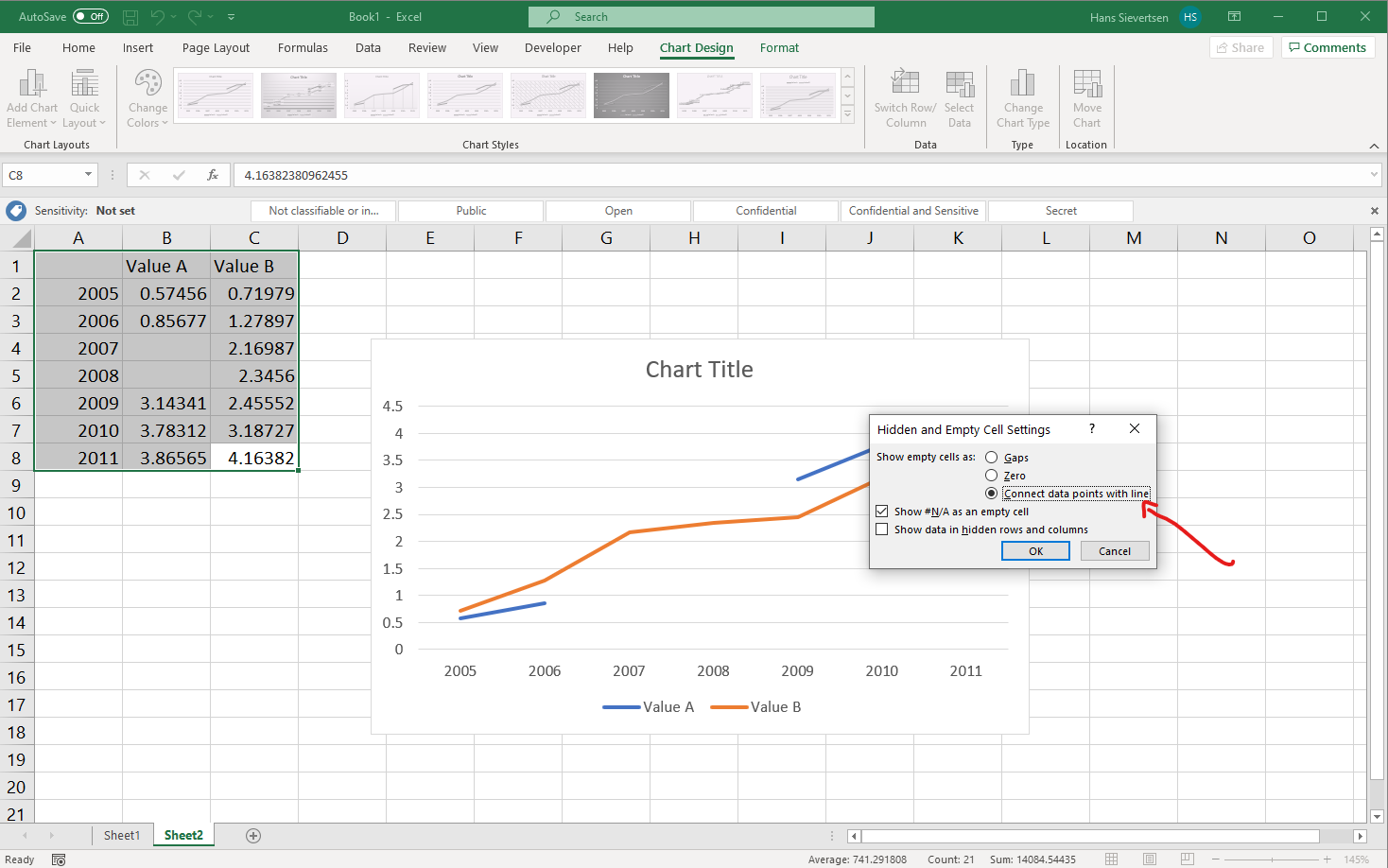Collapse the ribbon with the chevron
This screenshot has width=1388, height=868.
(1374, 145)
